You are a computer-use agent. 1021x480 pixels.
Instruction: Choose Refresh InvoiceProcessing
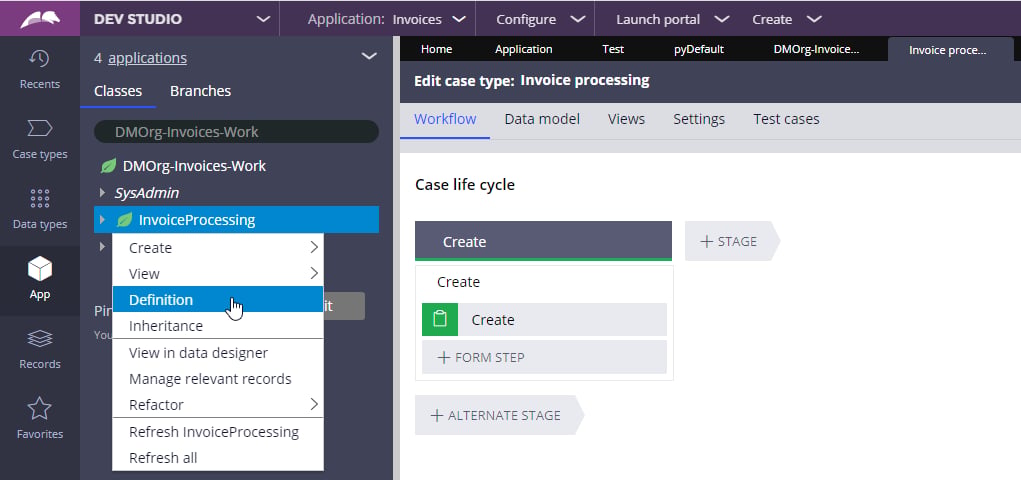pyautogui.click(x=217, y=432)
